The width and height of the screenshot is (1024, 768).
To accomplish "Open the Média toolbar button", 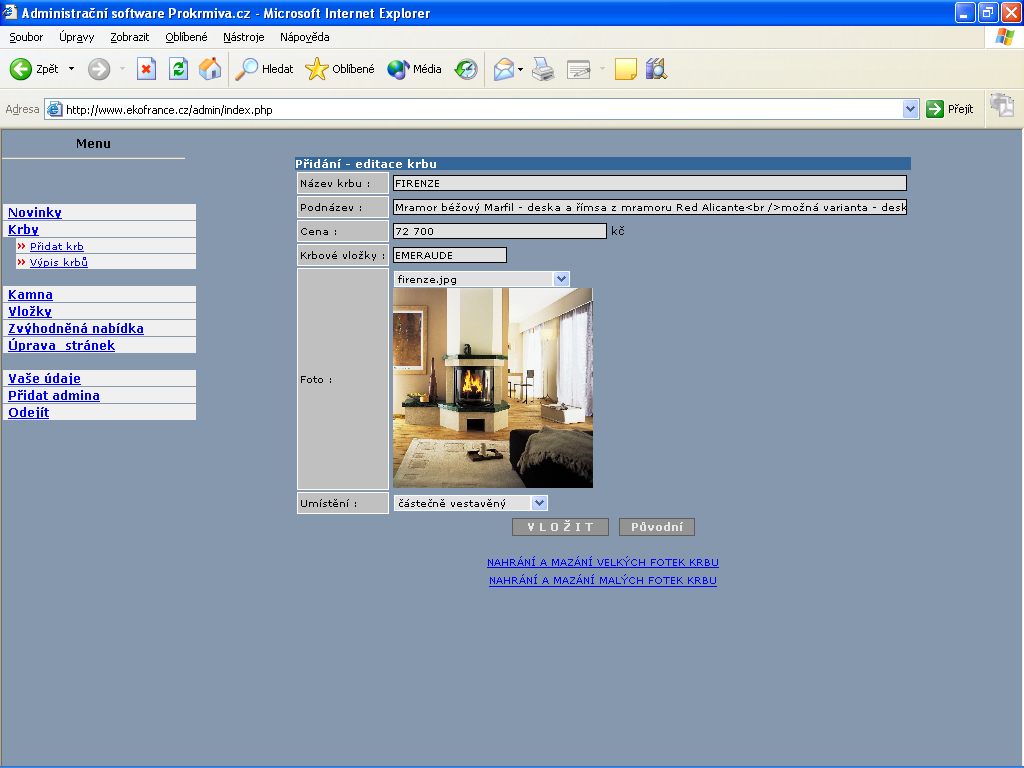I will (414, 69).
